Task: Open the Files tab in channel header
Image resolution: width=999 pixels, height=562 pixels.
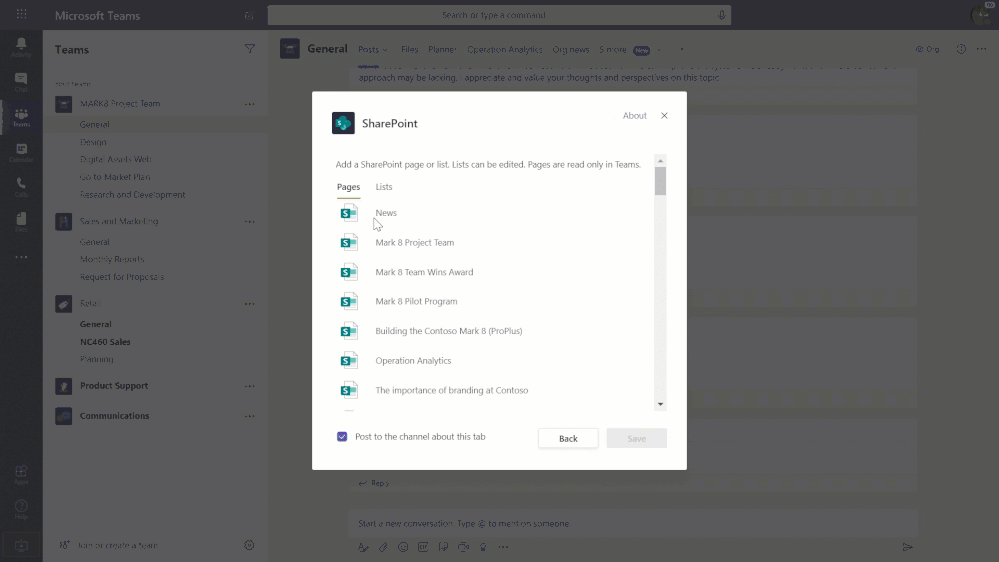Action: (x=410, y=49)
